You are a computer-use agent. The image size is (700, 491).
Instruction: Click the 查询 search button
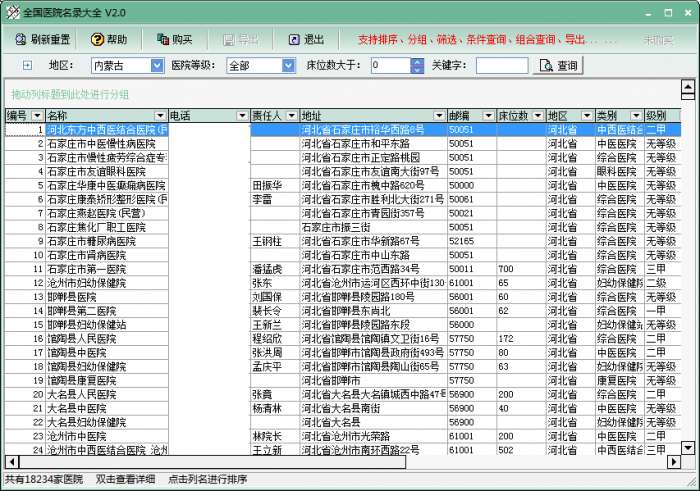point(558,66)
